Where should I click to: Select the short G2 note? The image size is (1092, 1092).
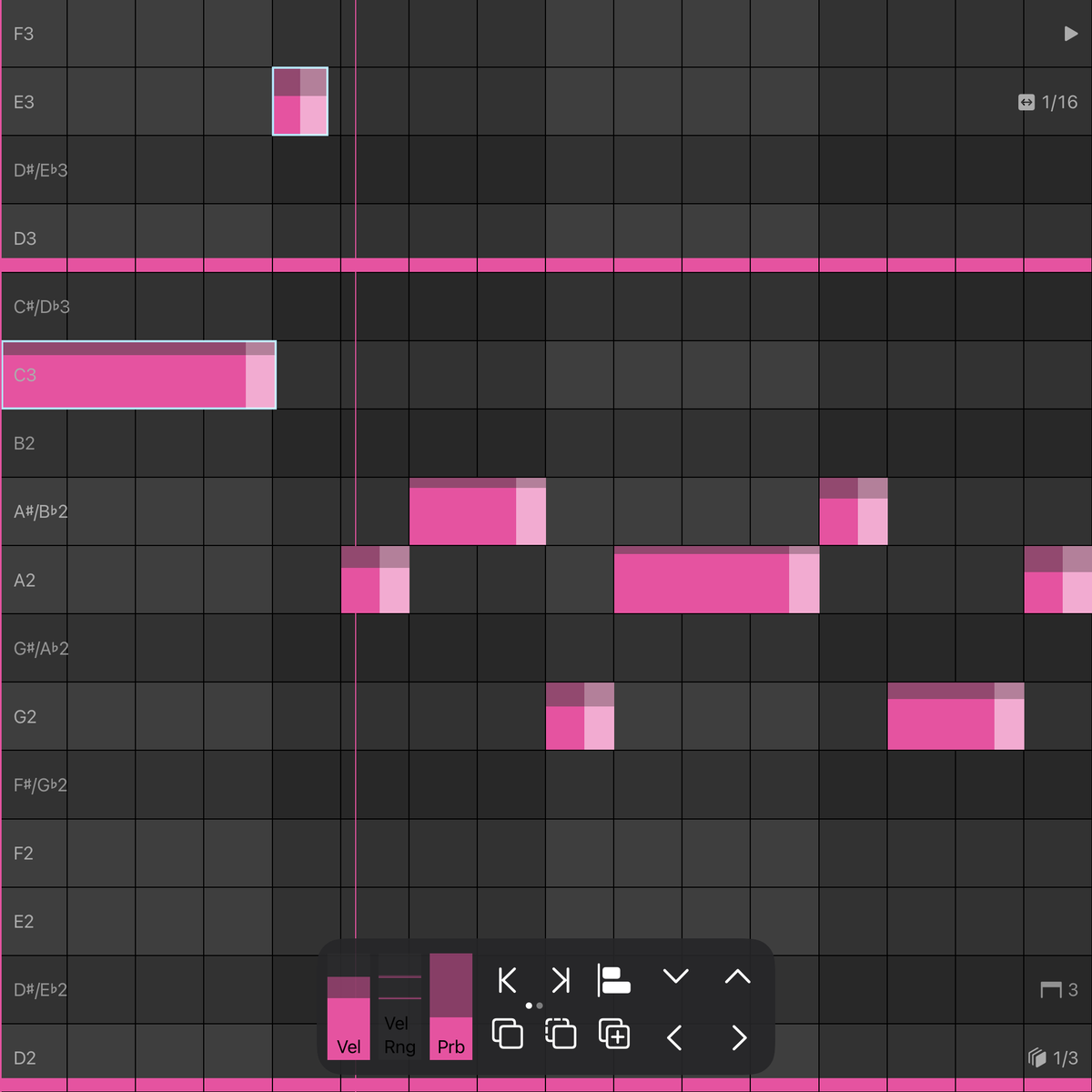tap(580, 716)
